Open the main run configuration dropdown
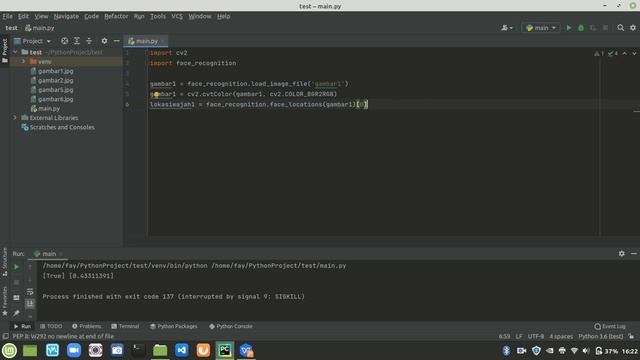Screen dimensions: 640x360 tap(541, 28)
